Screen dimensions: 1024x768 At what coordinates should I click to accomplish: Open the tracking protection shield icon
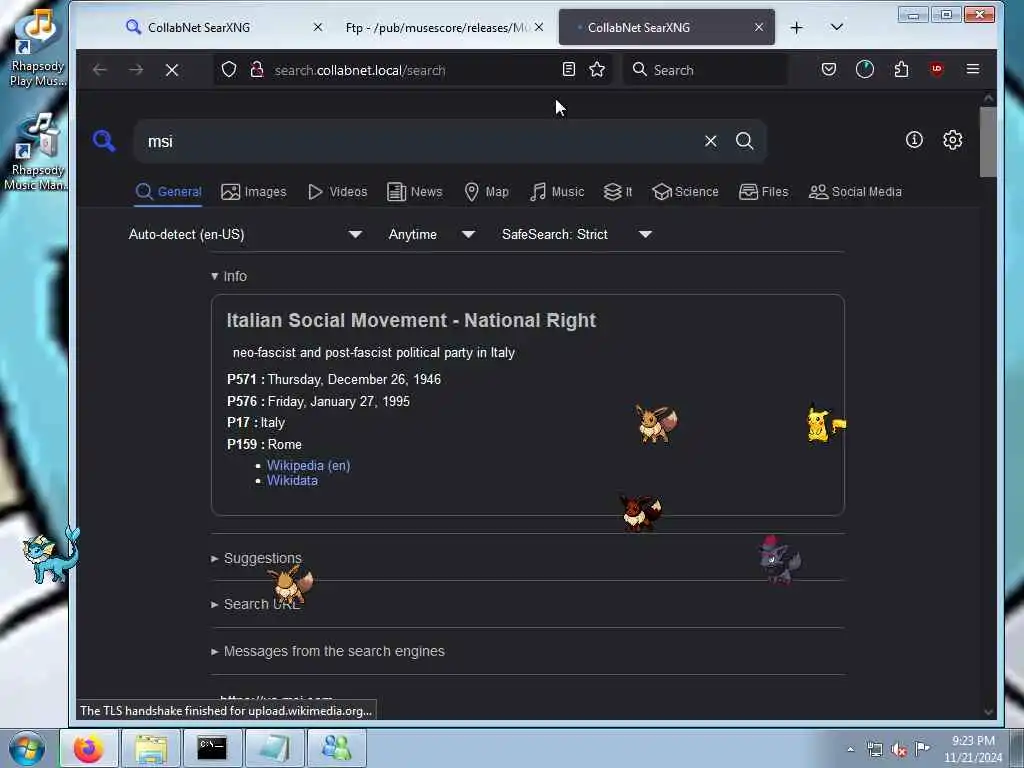point(229,70)
